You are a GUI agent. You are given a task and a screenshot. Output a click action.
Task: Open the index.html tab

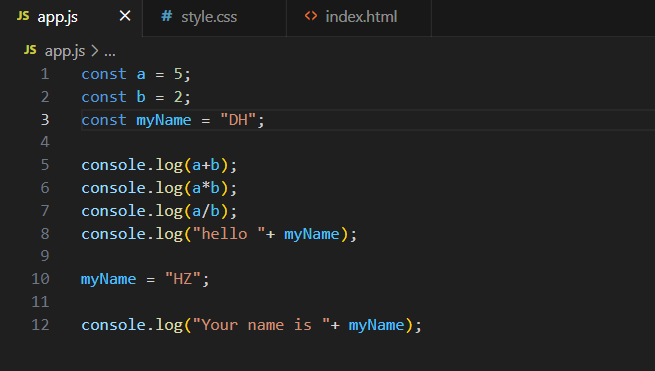[x=359, y=18]
